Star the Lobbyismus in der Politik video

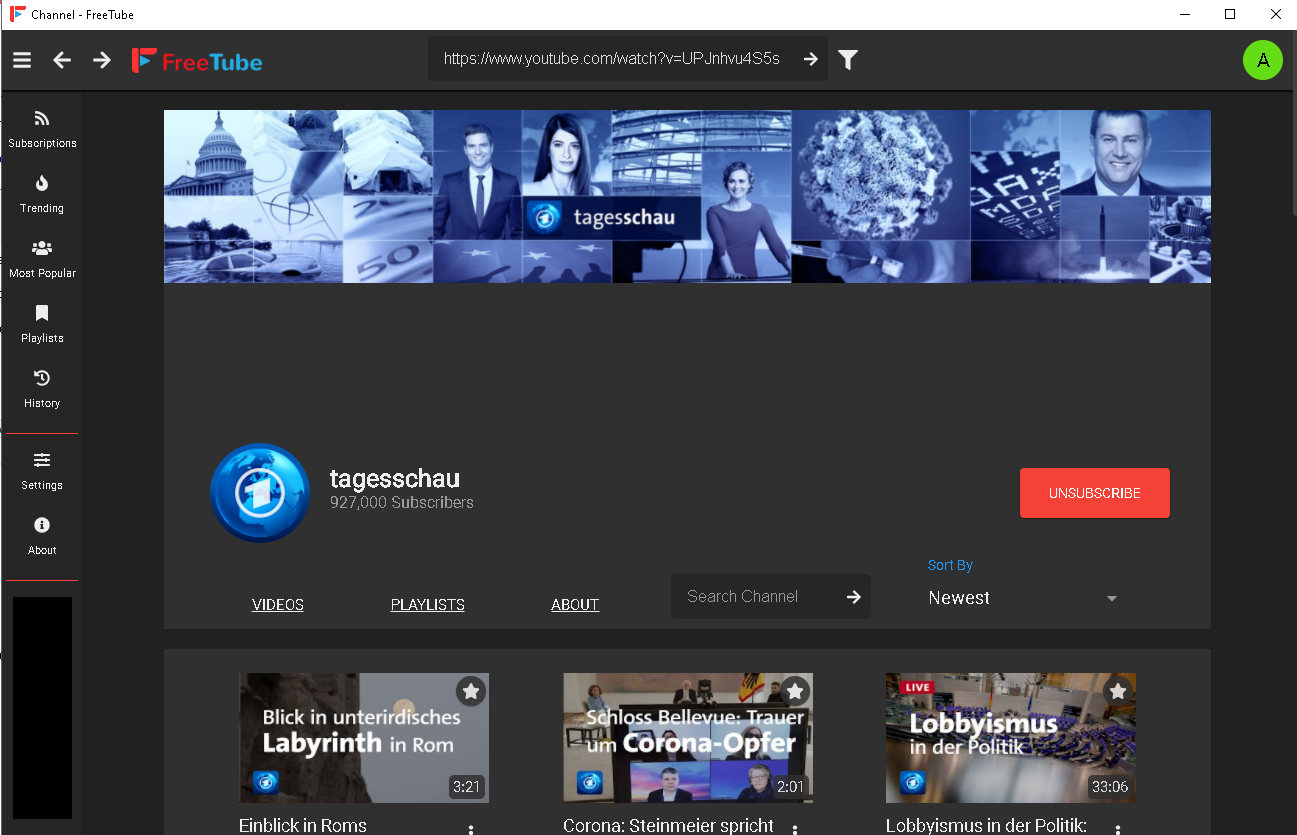pyautogui.click(x=1118, y=691)
